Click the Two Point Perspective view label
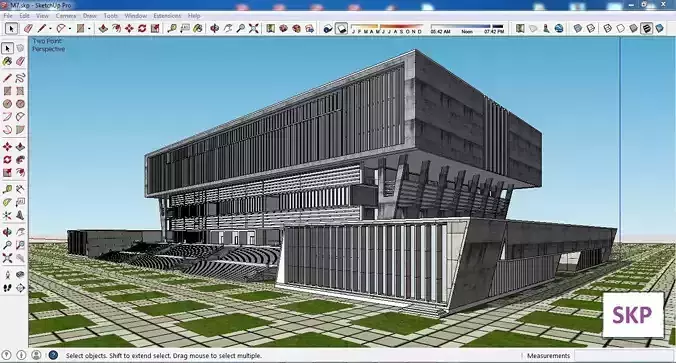This screenshot has height=363, width=676. [x=48, y=45]
